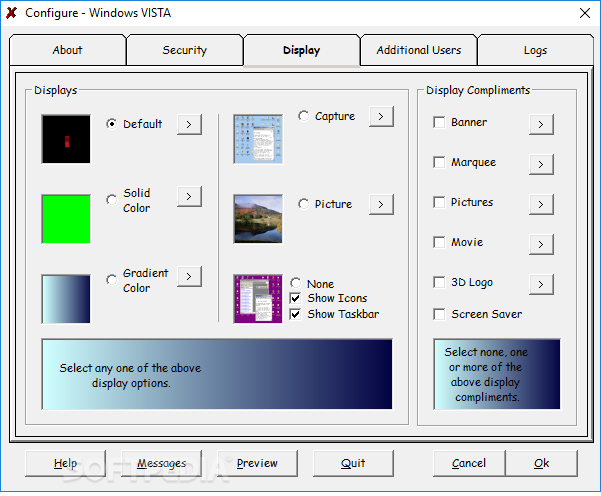Select the None radio button

point(296,283)
